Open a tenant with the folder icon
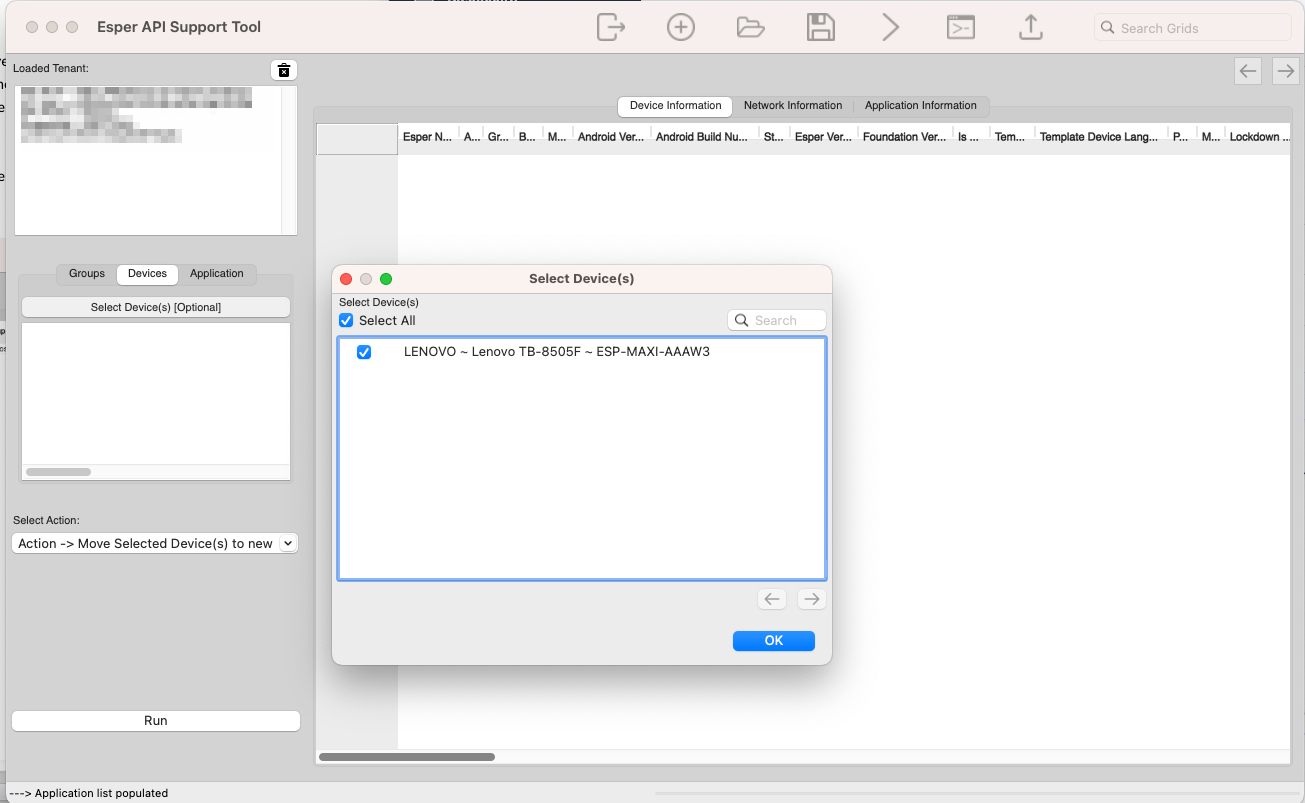The image size is (1305, 803). tap(751, 27)
